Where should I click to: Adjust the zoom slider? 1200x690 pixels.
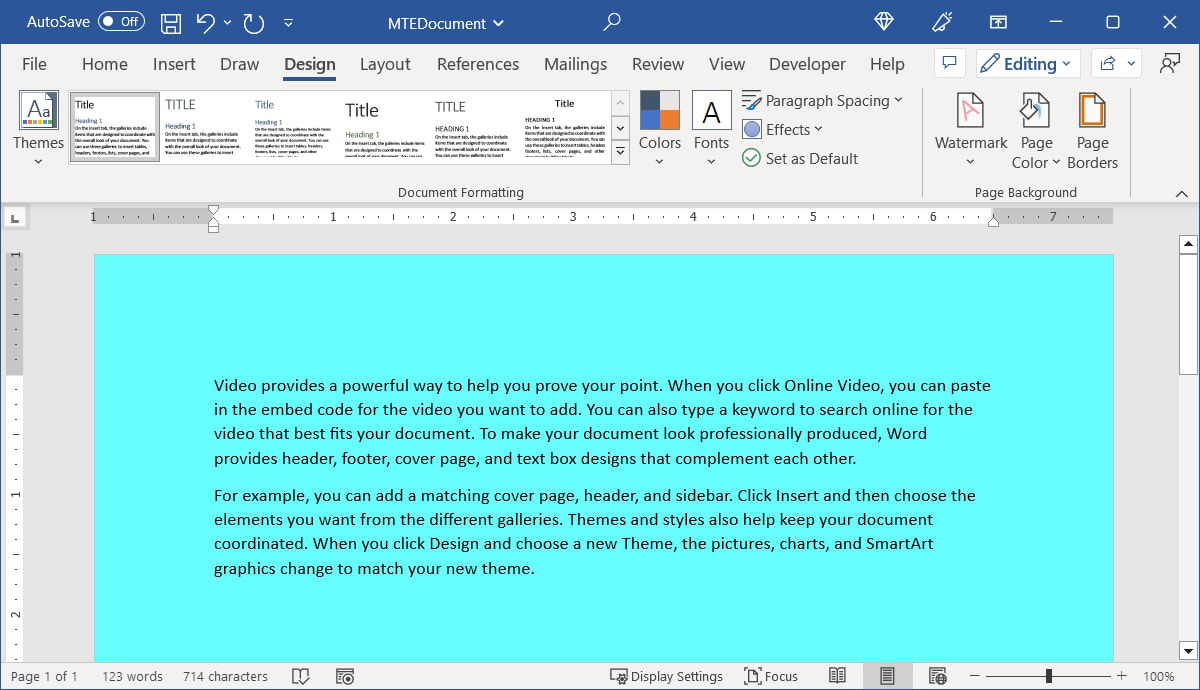1048,676
